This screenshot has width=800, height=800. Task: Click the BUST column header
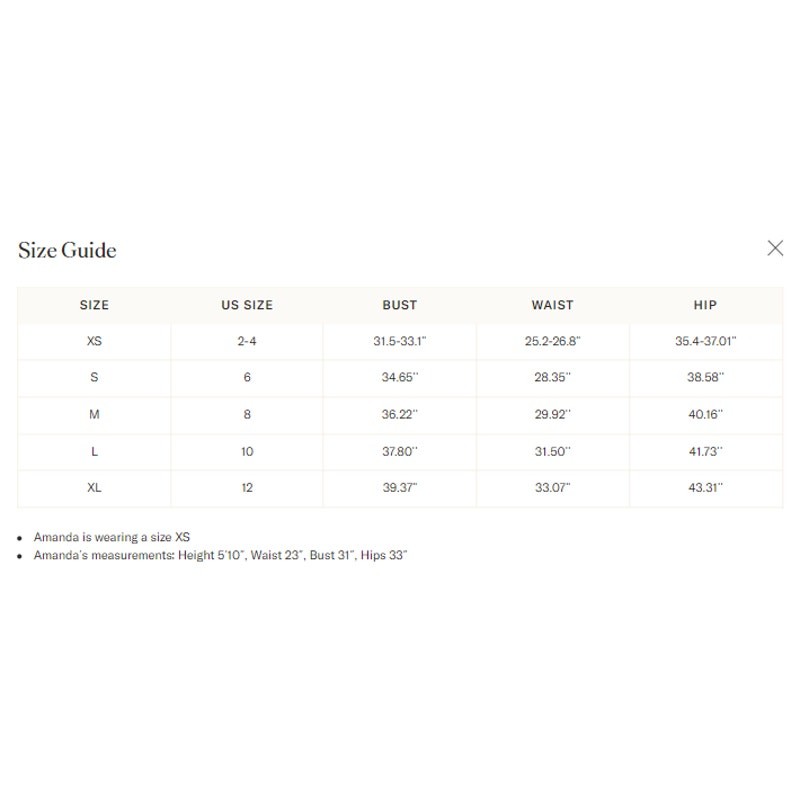tap(400, 305)
